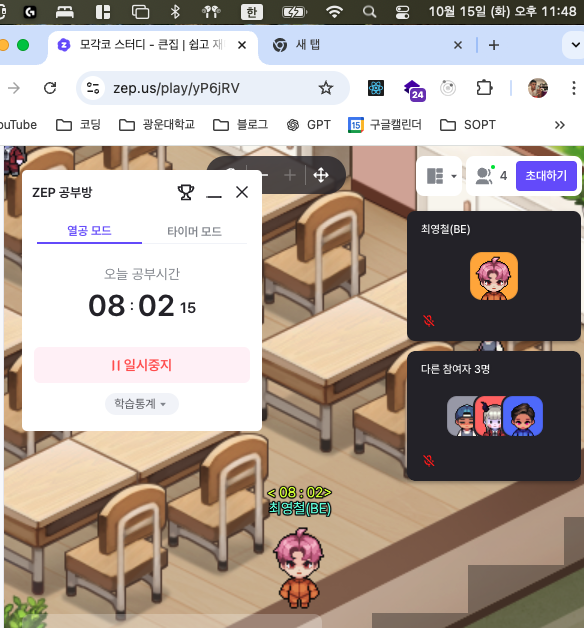Click the date and time 10월 15일 오후 11:48
584x628 pixels.
[x=502, y=11]
